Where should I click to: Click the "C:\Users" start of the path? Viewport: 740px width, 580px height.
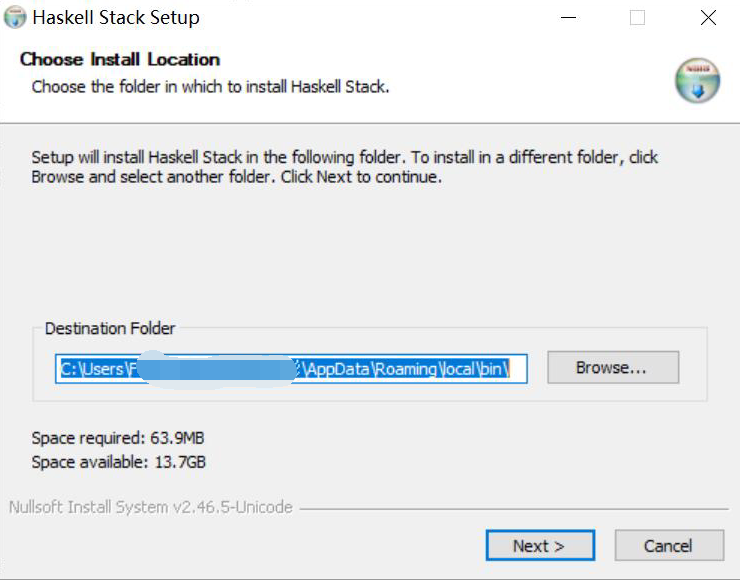[x=92, y=369]
